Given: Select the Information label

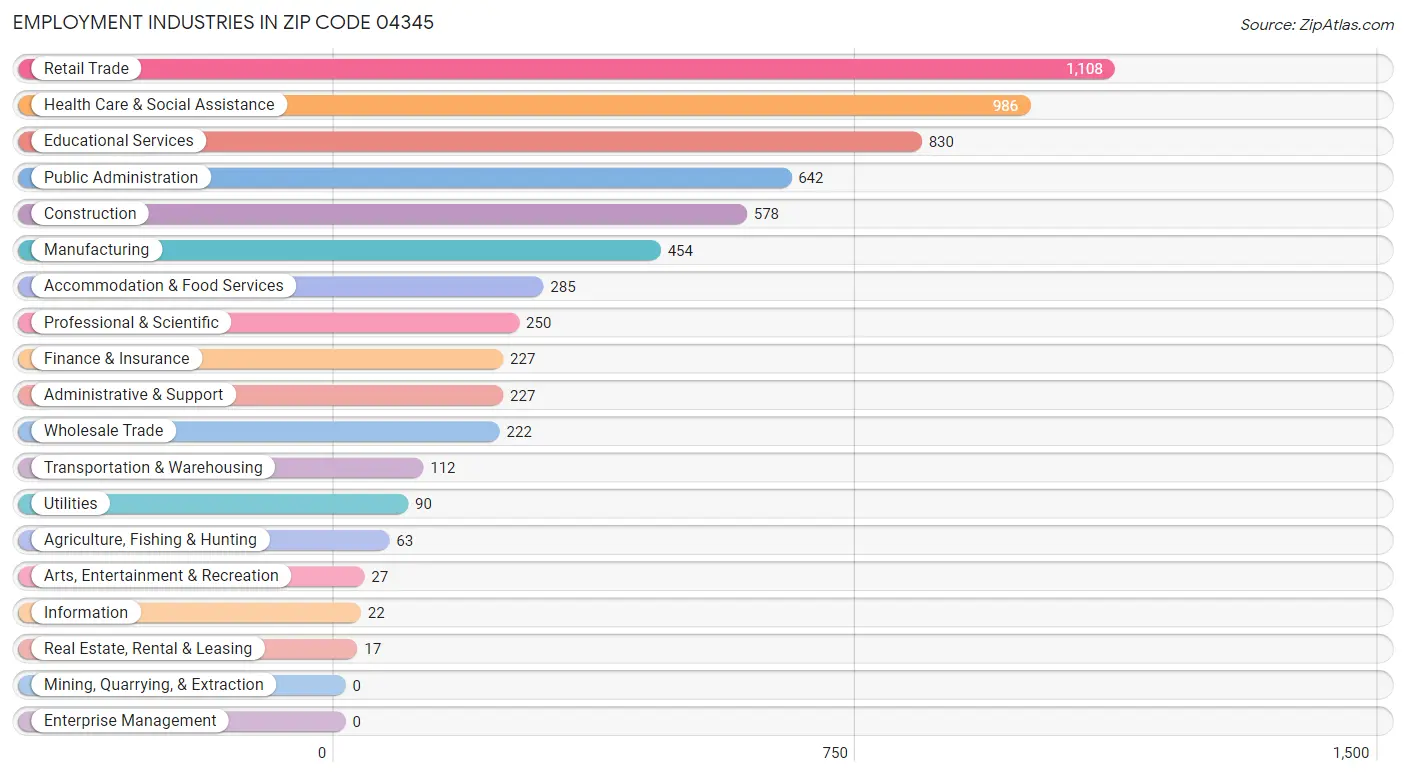Looking at the screenshot, I should pyautogui.click(x=86, y=613).
